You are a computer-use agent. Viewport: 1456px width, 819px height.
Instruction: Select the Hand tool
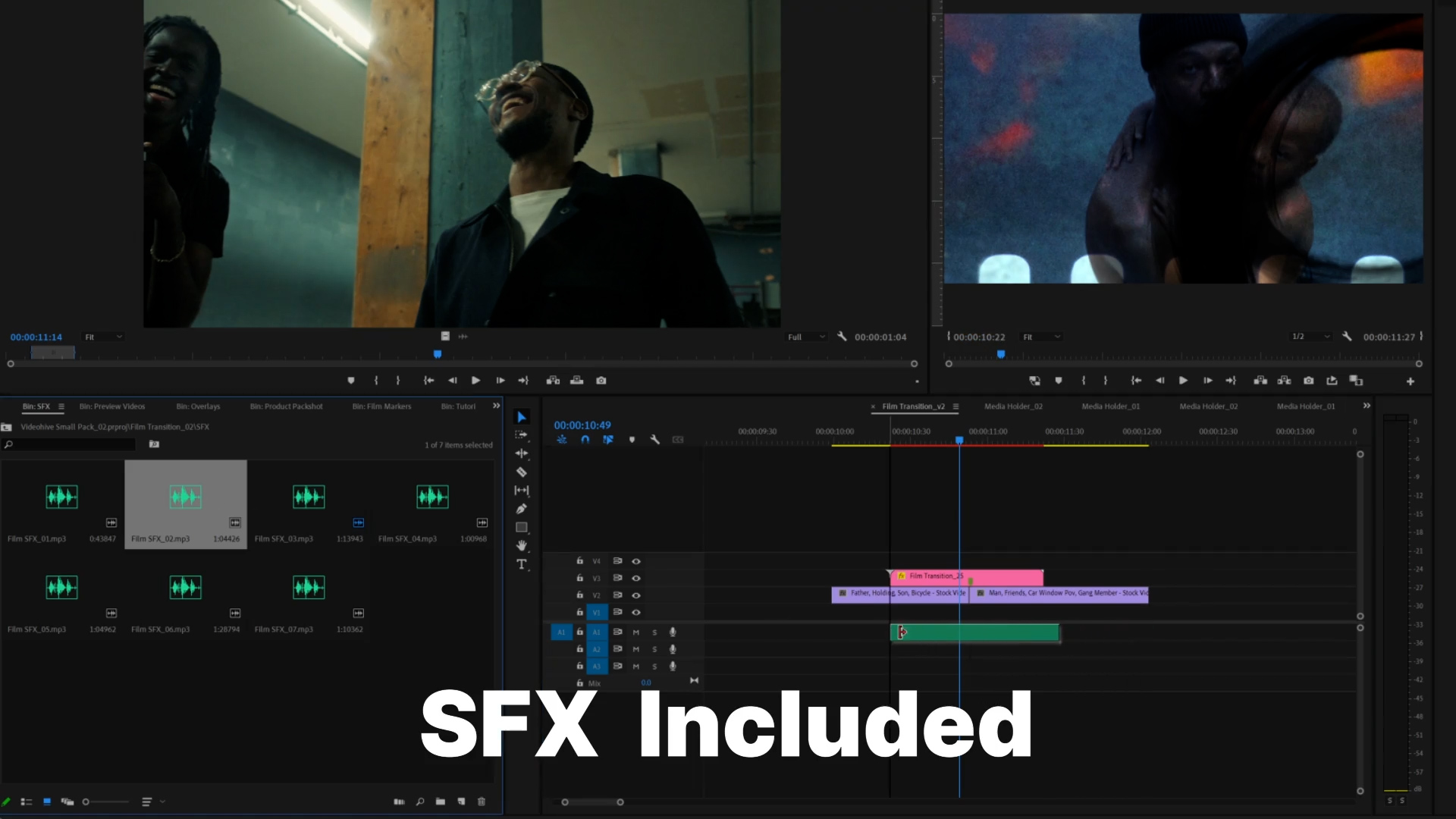pyautogui.click(x=522, y=546)
